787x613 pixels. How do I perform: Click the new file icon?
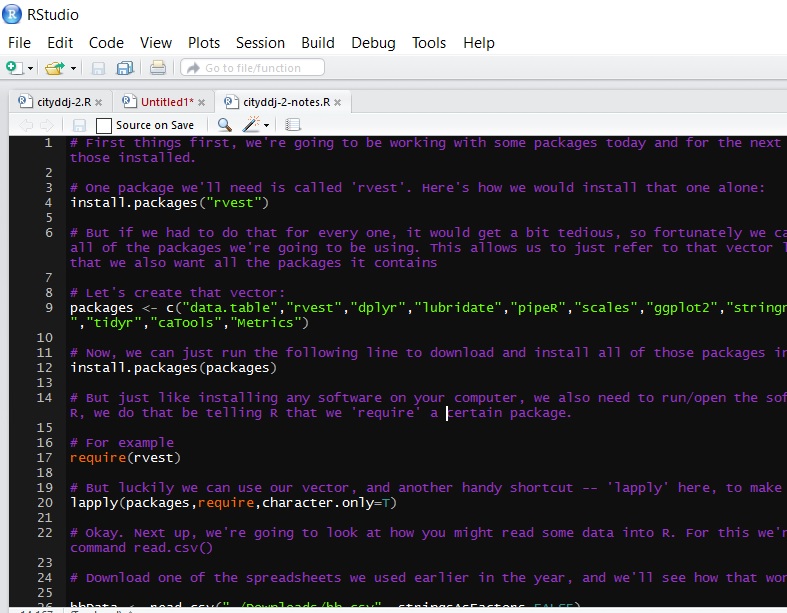14,67
